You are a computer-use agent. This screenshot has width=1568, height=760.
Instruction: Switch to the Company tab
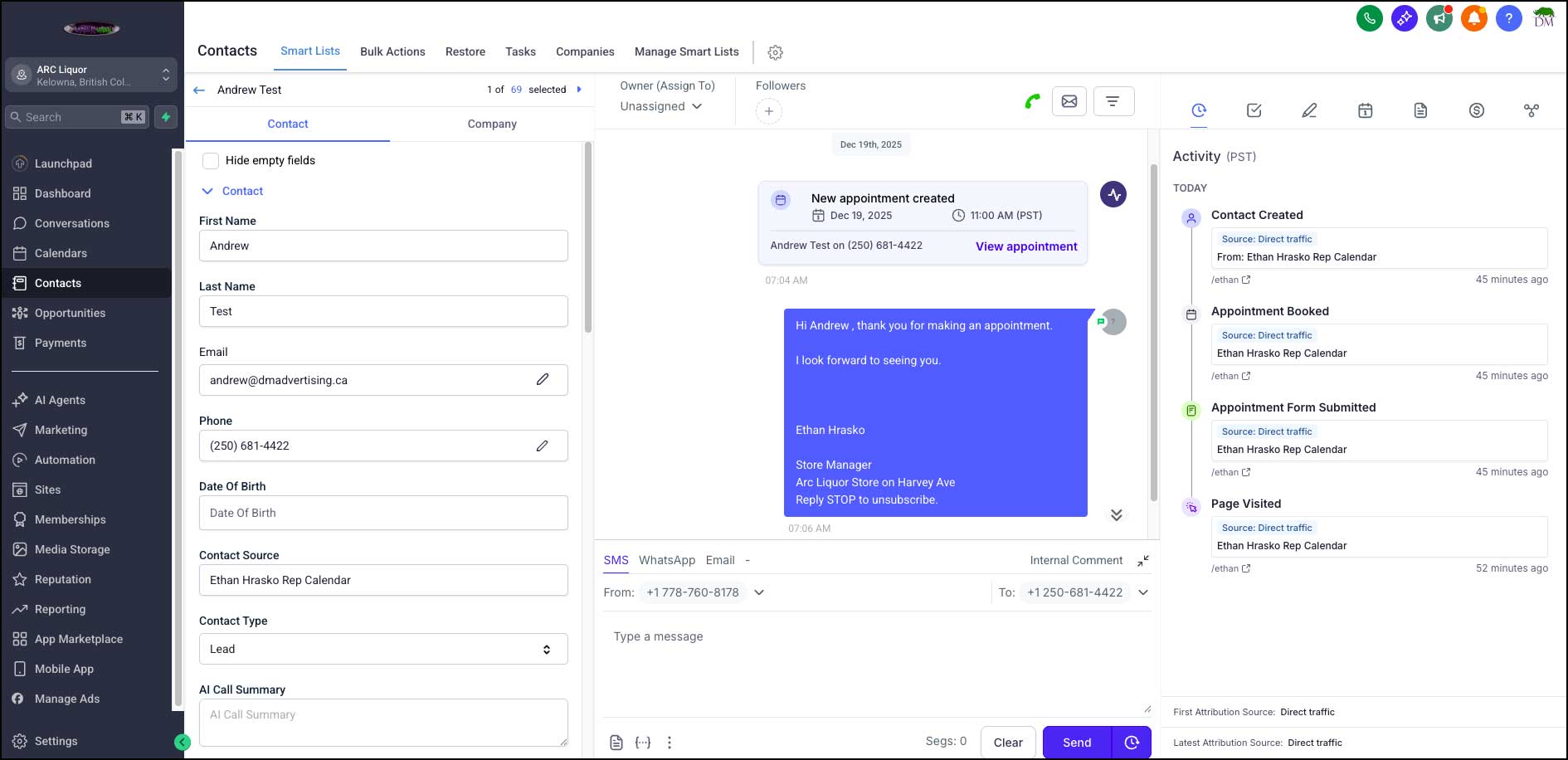[x=492, y=124]
